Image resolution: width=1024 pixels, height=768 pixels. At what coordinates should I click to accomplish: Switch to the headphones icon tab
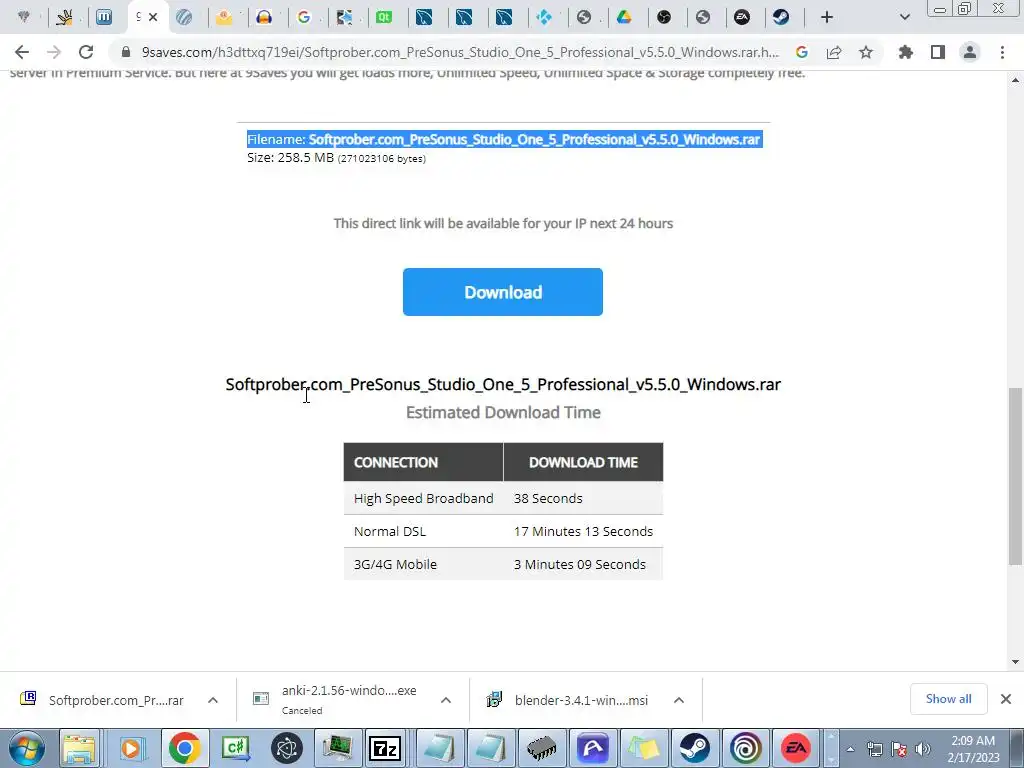coord(264,18)
